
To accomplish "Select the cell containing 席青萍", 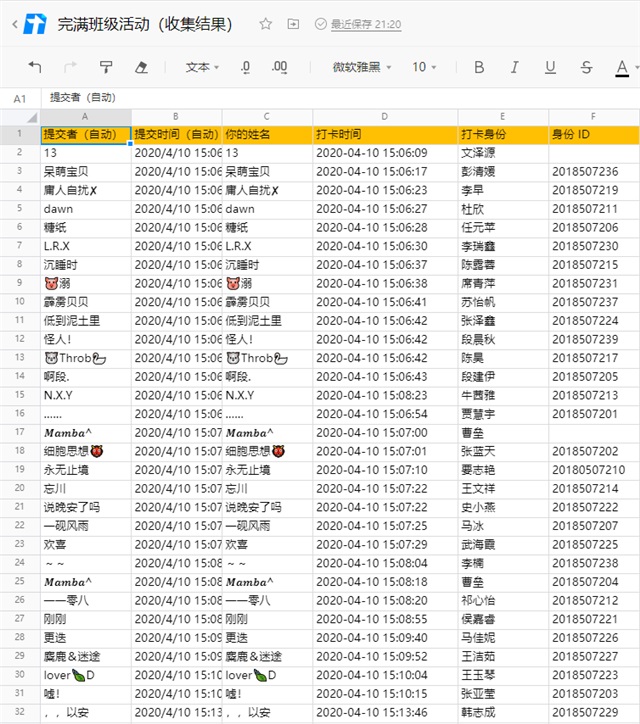I will (503, 284).
